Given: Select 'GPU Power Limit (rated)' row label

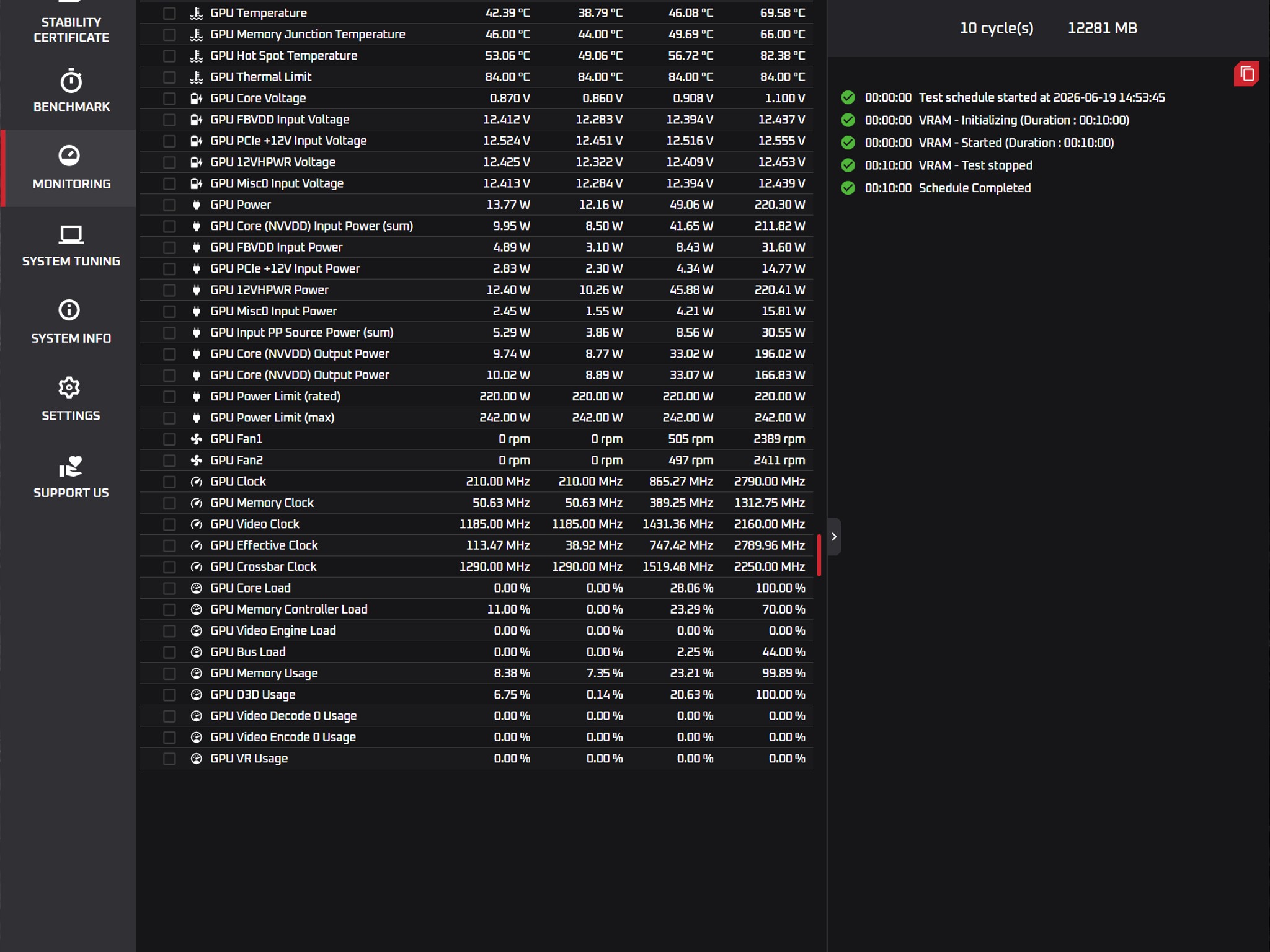Looking at the screenshot, I should 275,396.
